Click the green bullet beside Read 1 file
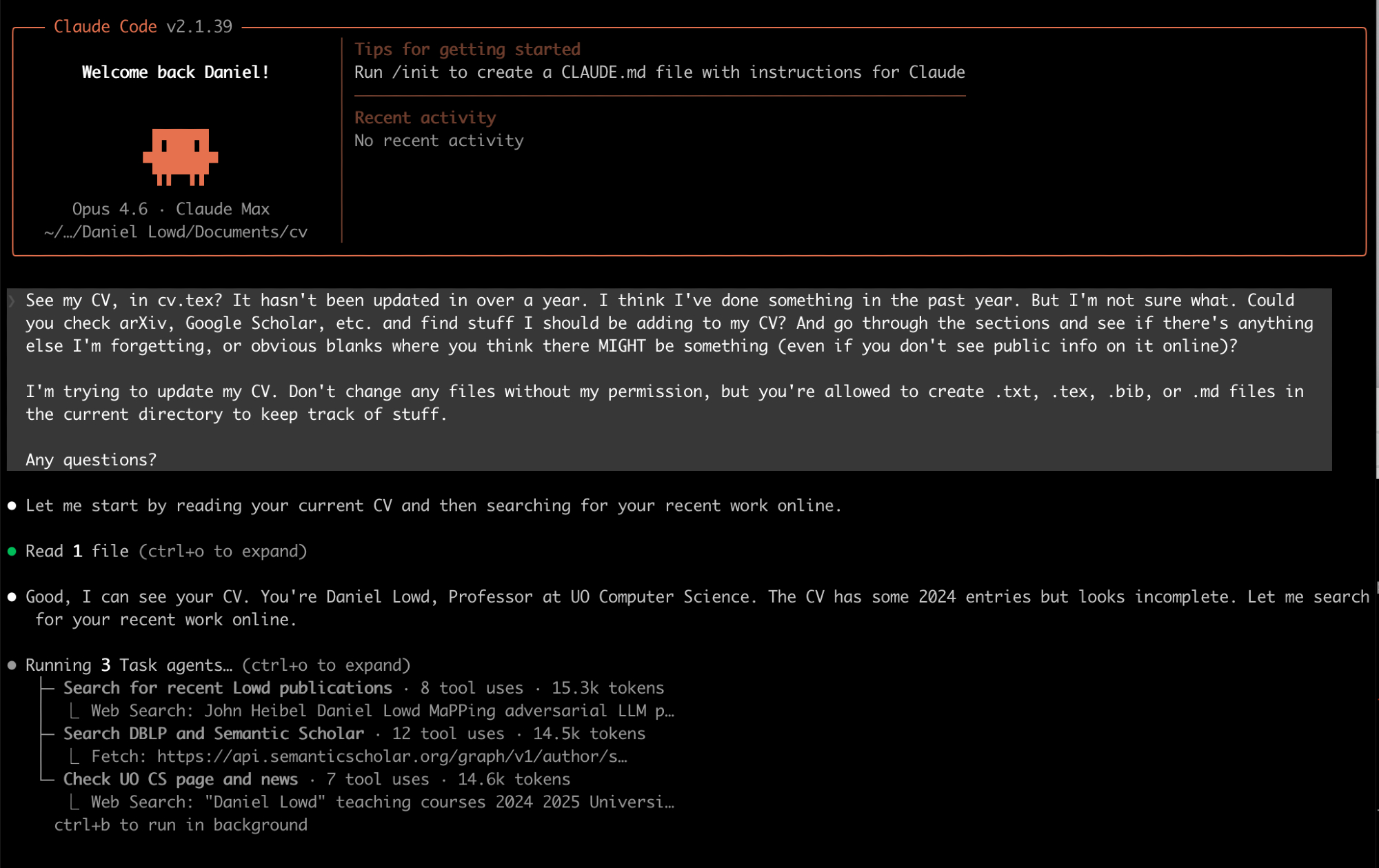1379x868 pixels. click(12, 552)
